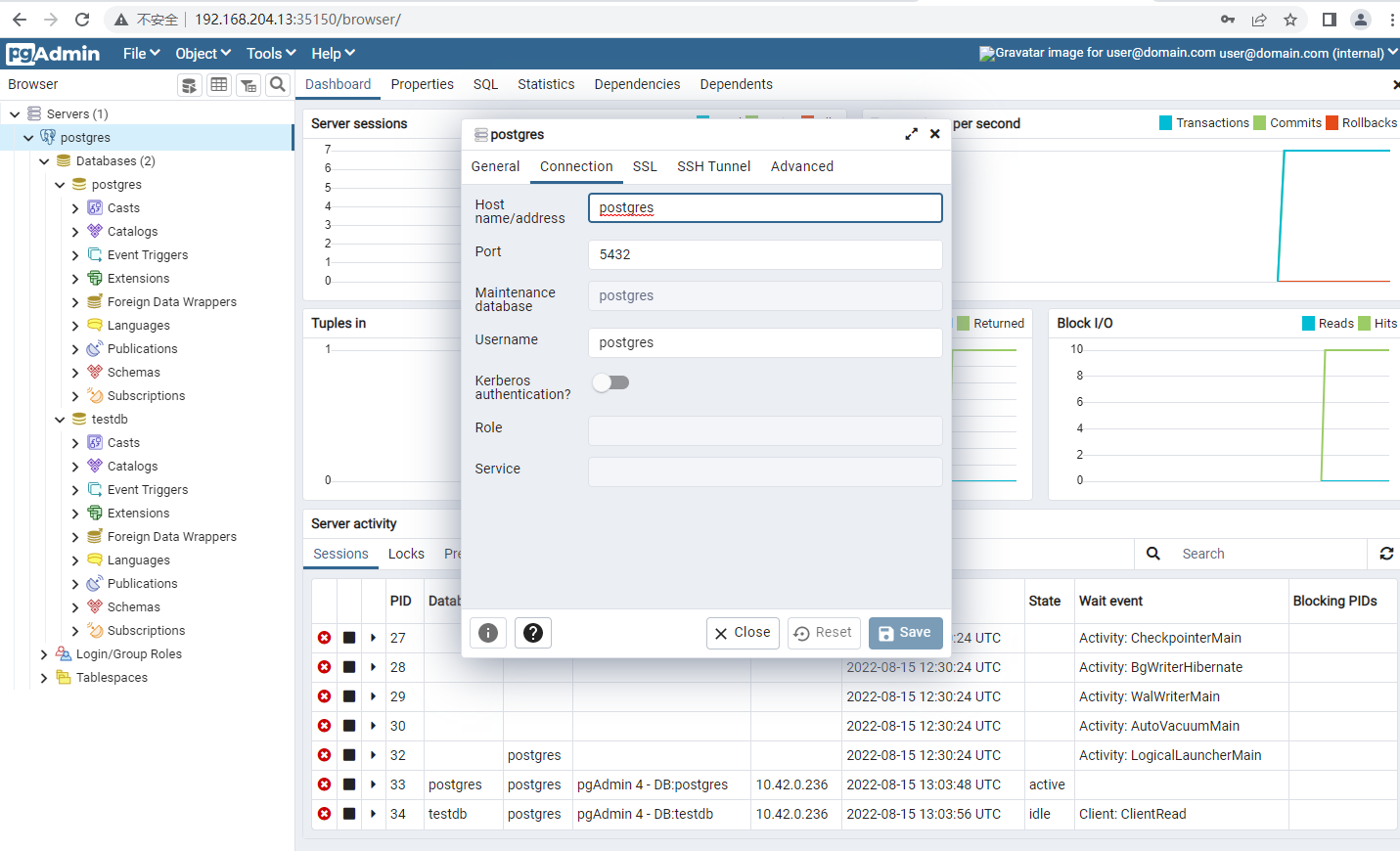
Task: Open the Object menu
Action: [203, 54]
